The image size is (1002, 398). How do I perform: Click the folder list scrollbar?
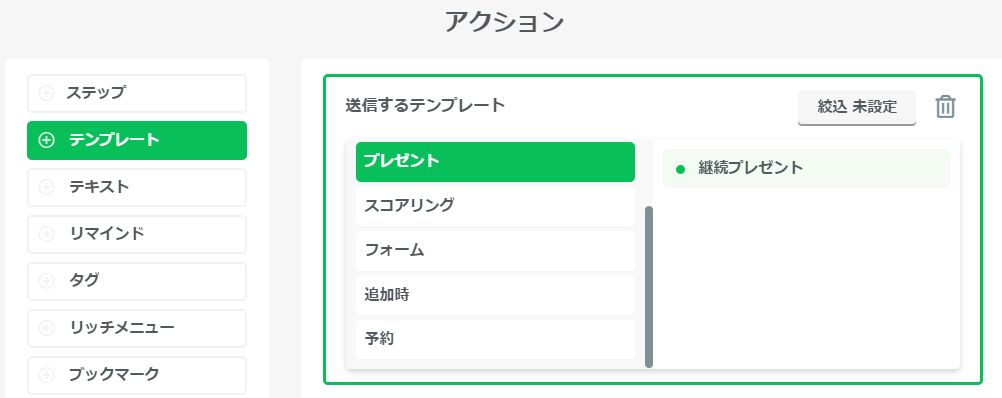(x=649, y=287)
